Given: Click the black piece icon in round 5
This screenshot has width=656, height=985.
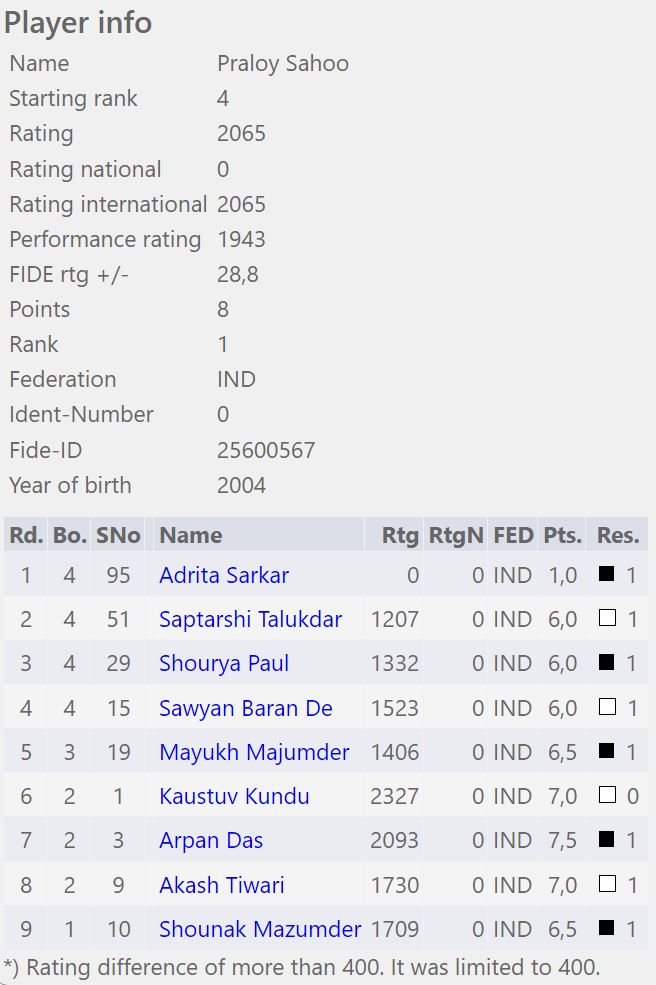Looking at the screenshot, I should 607,752.
